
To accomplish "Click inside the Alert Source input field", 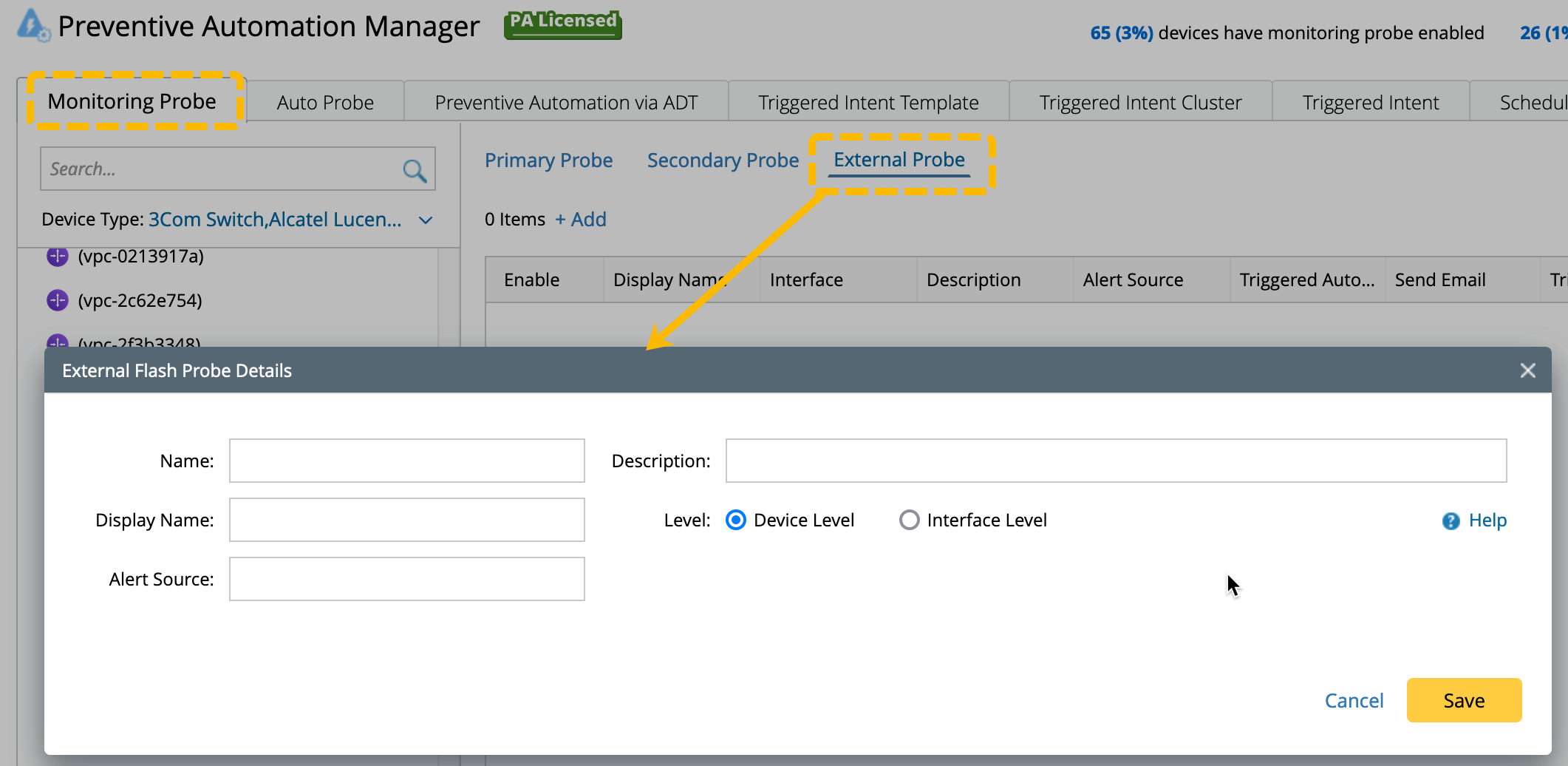I will (x=406, y=579).
